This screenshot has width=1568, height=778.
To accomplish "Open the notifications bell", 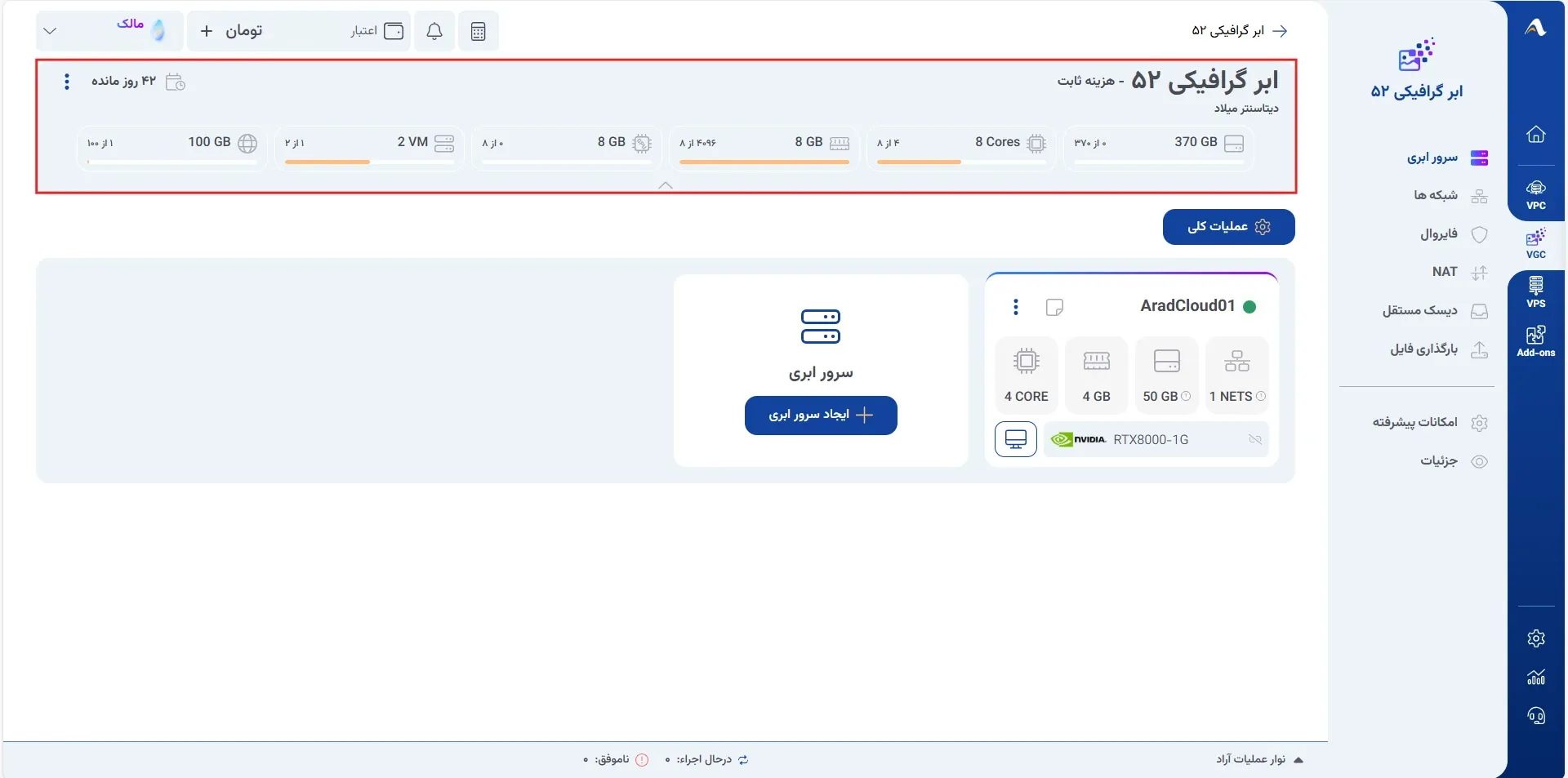I will [x=434, y=31].
